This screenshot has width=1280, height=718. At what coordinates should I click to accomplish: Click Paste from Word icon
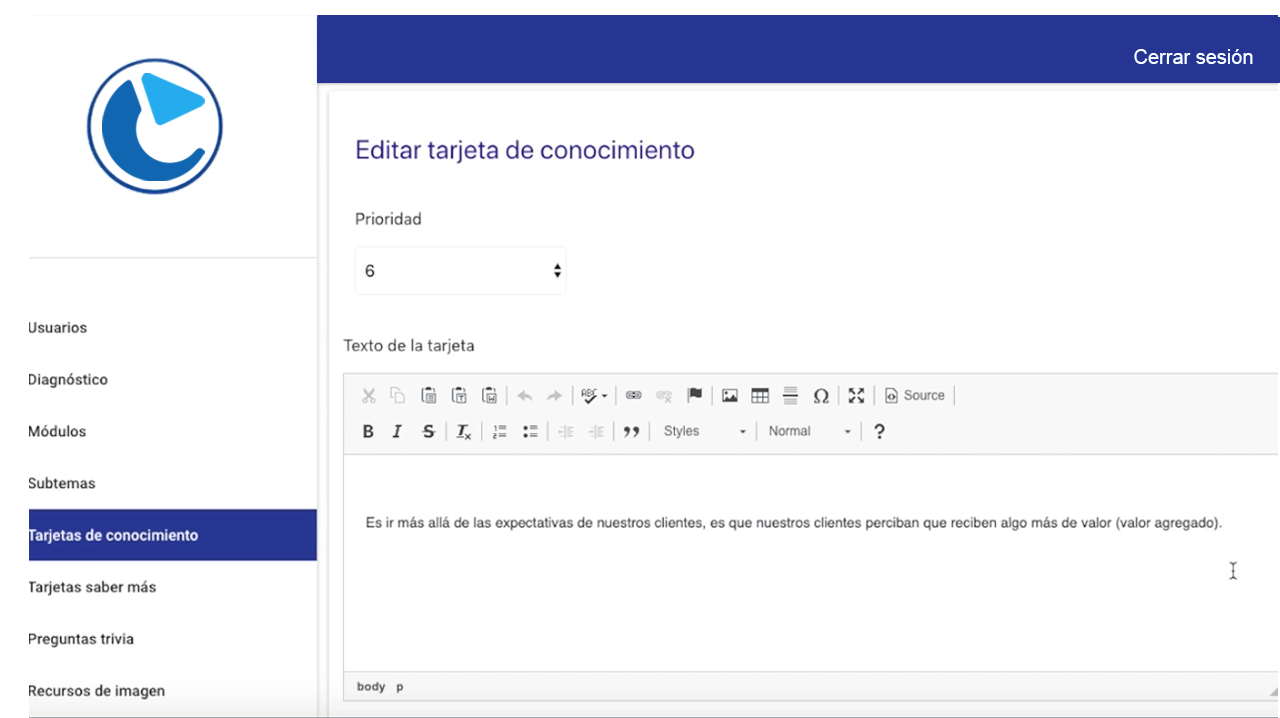[490, 395]
